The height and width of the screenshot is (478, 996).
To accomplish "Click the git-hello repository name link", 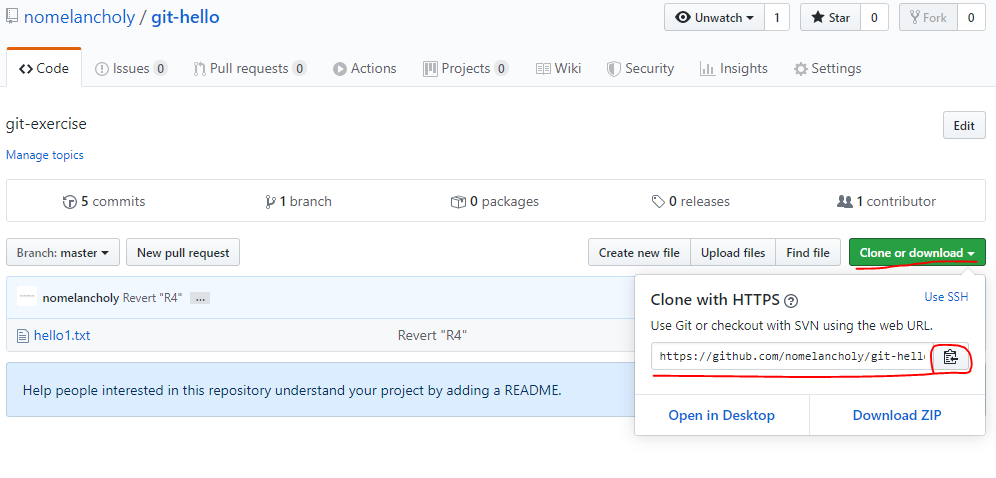I will (x=185, y=17).
